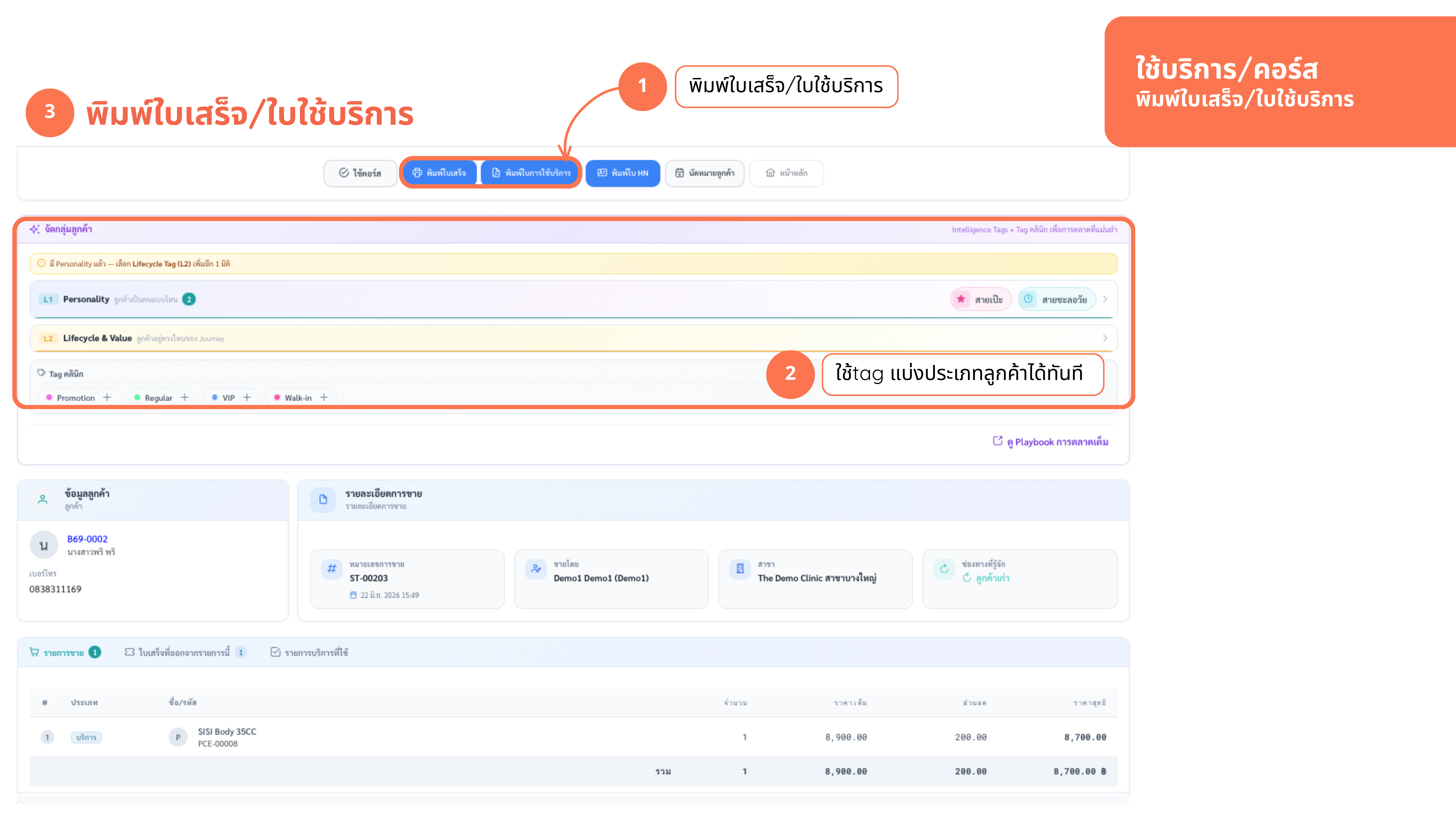Click tag icon beside Tag คลินิก
Image resolution: width=1456 pixels, height=819 pixels.
pyautogui.click(x=41, y=372)
